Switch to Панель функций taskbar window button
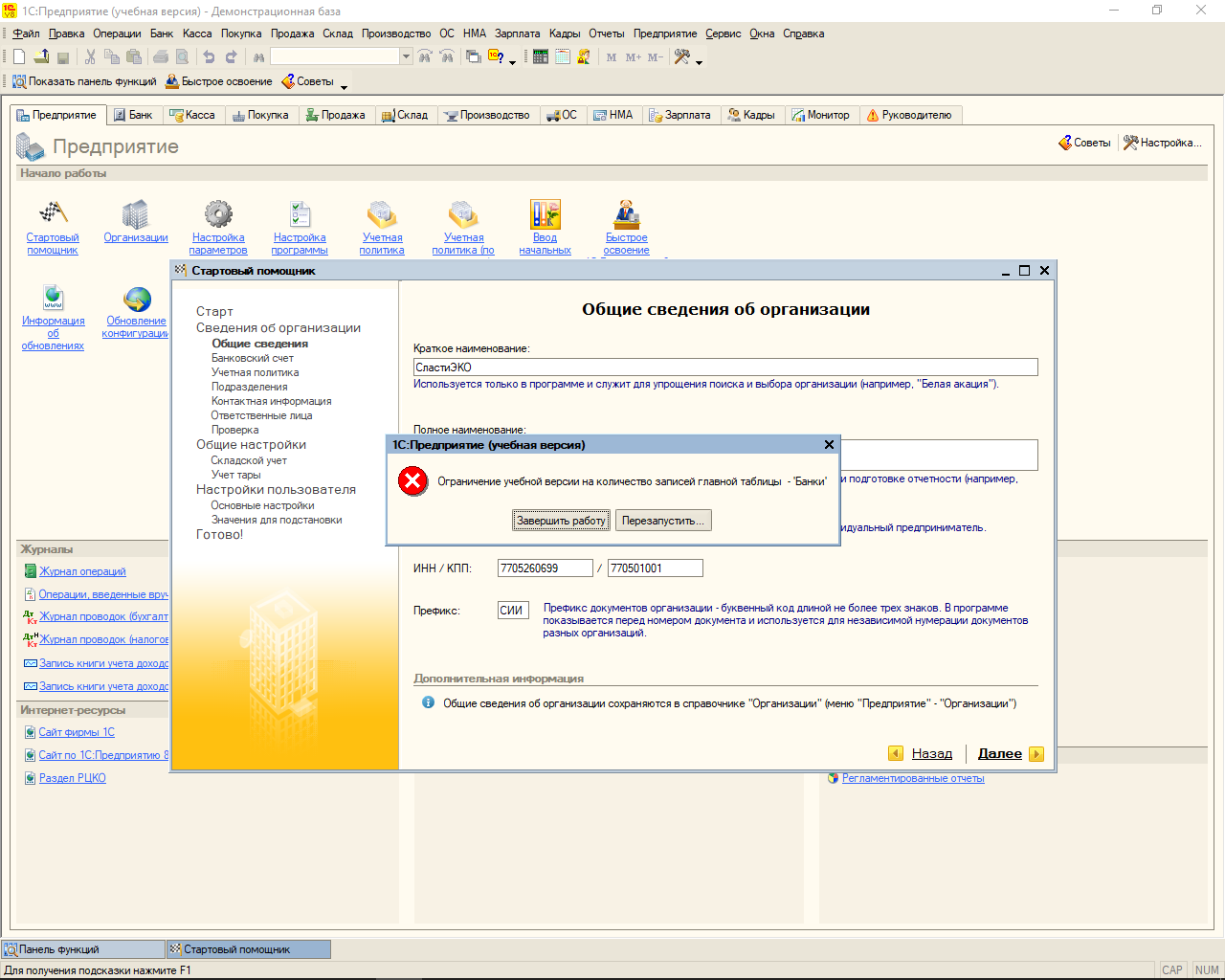This screenshot has width=1225, height=980. tap(83, 949)
